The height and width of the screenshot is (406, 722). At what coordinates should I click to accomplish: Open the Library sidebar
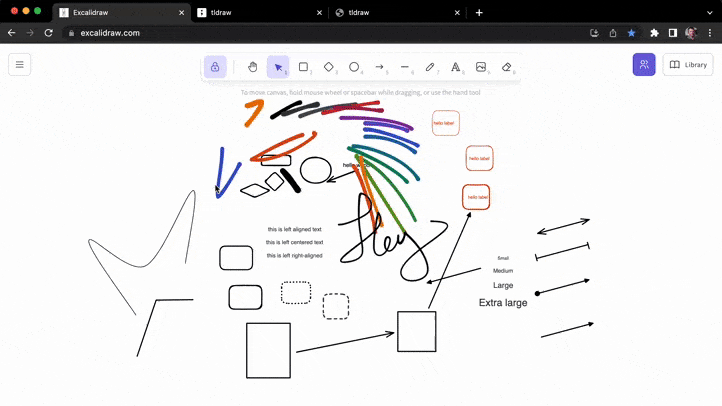(688, 65)
